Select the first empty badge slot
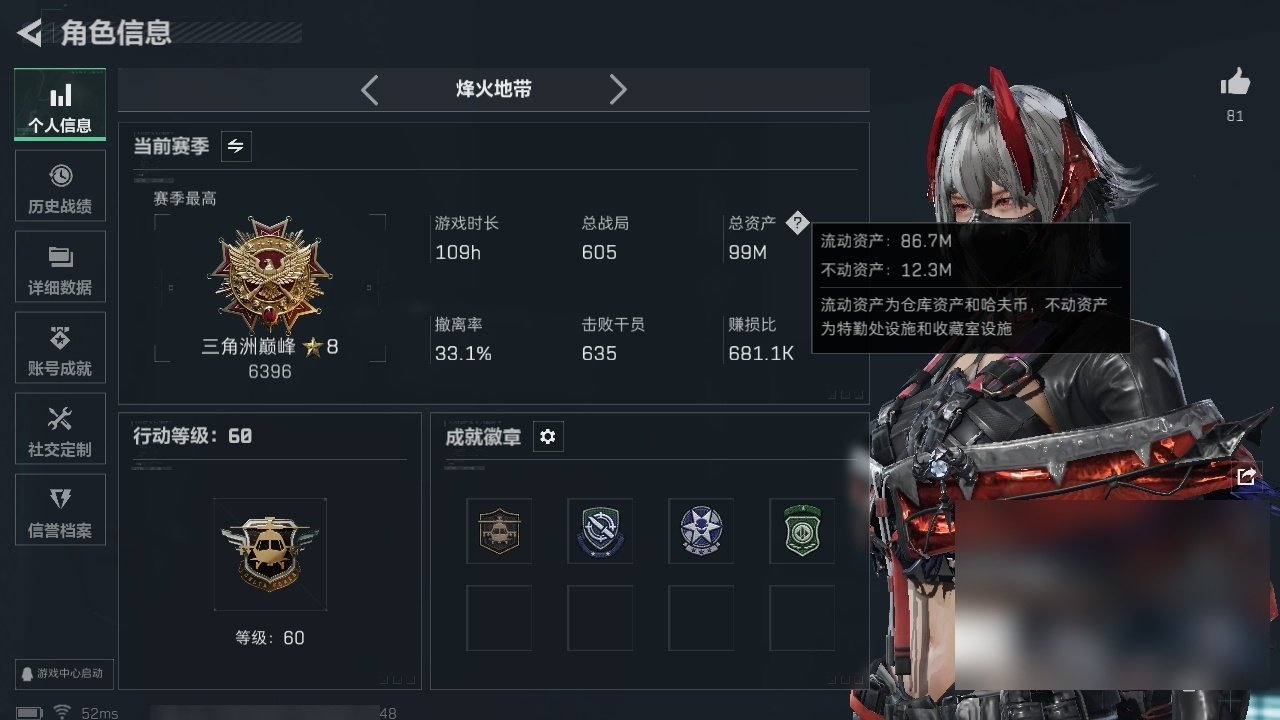The height and width of the screenshot is (720, 1280). 499,618
